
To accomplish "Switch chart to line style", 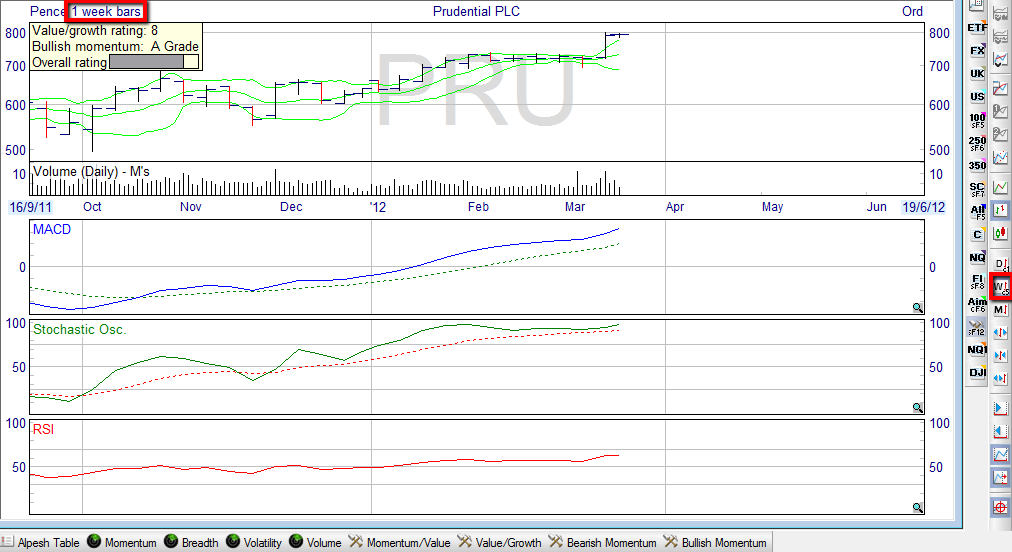I will [x=1000, y=187].
